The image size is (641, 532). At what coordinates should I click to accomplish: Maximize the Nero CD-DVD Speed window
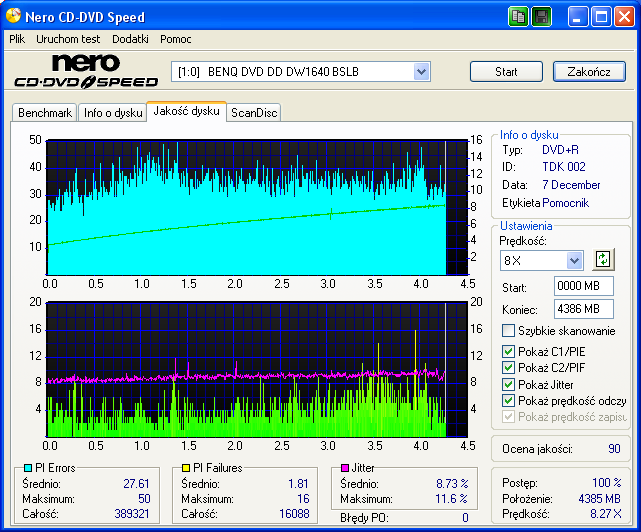(x=601, y=17)
